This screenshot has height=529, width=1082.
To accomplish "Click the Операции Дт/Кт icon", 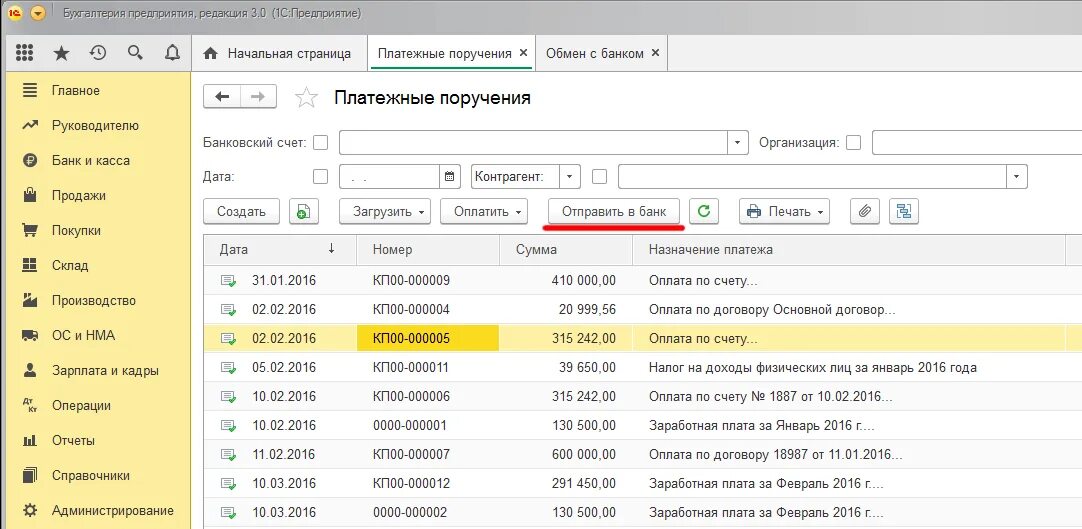I will 30,406.
